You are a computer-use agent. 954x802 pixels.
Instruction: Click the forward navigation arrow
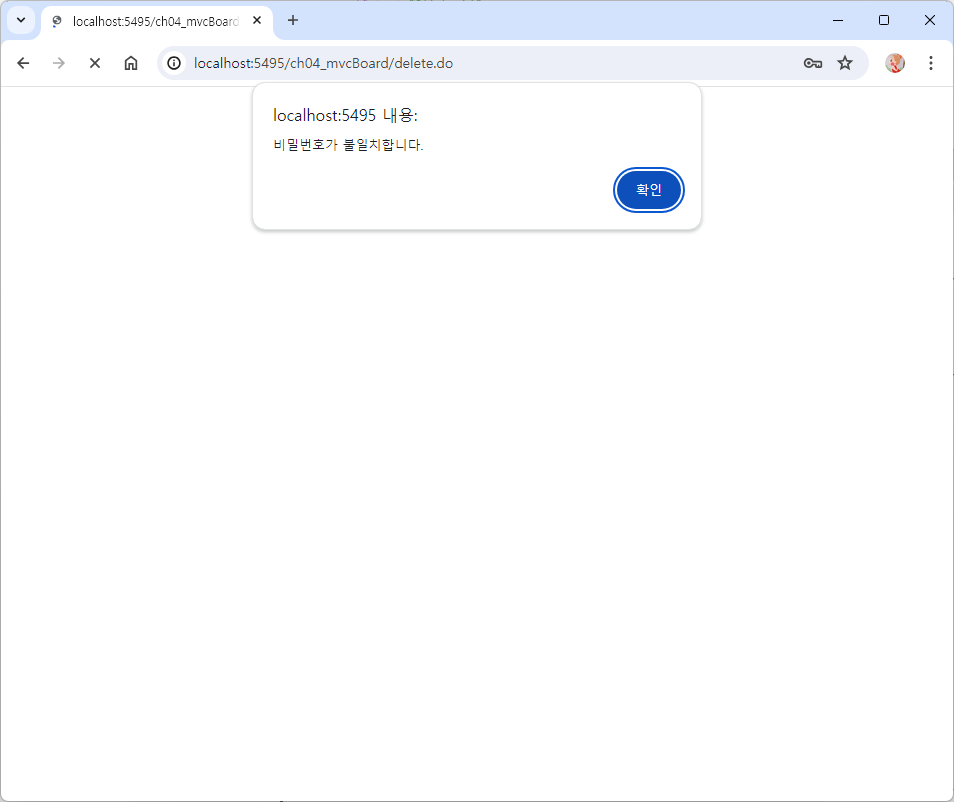coord(58,63)
